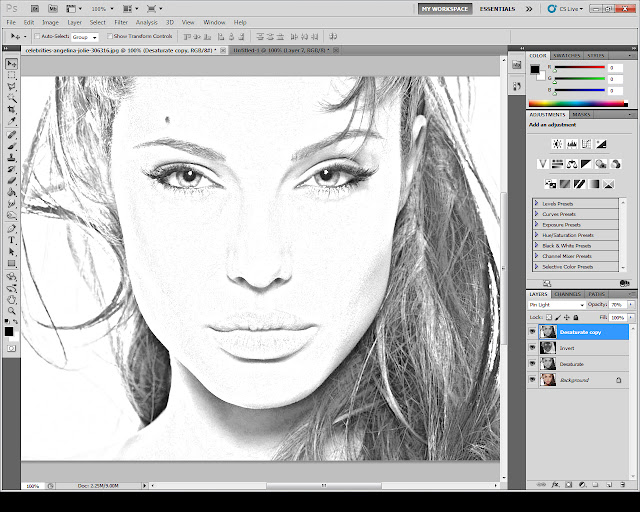Hide the Invert layer
This screenshot has width=640, height=512.
point(532,347)
